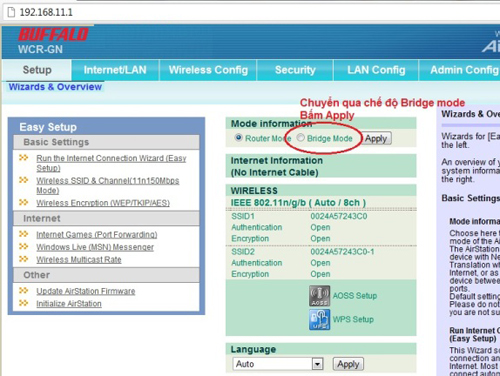Open the Language dropdown set to Auto
The height and width of the screenshot is (376, 500).
pos(278,364)
